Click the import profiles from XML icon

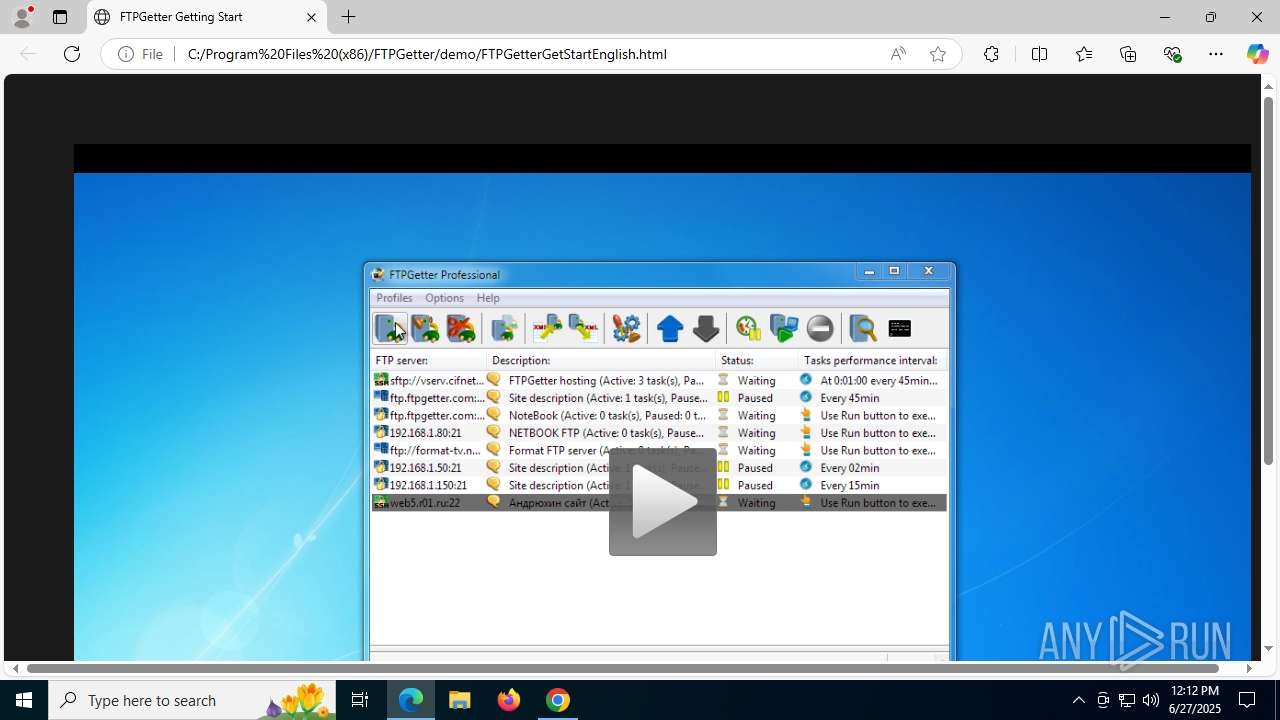tap(548, 328)
